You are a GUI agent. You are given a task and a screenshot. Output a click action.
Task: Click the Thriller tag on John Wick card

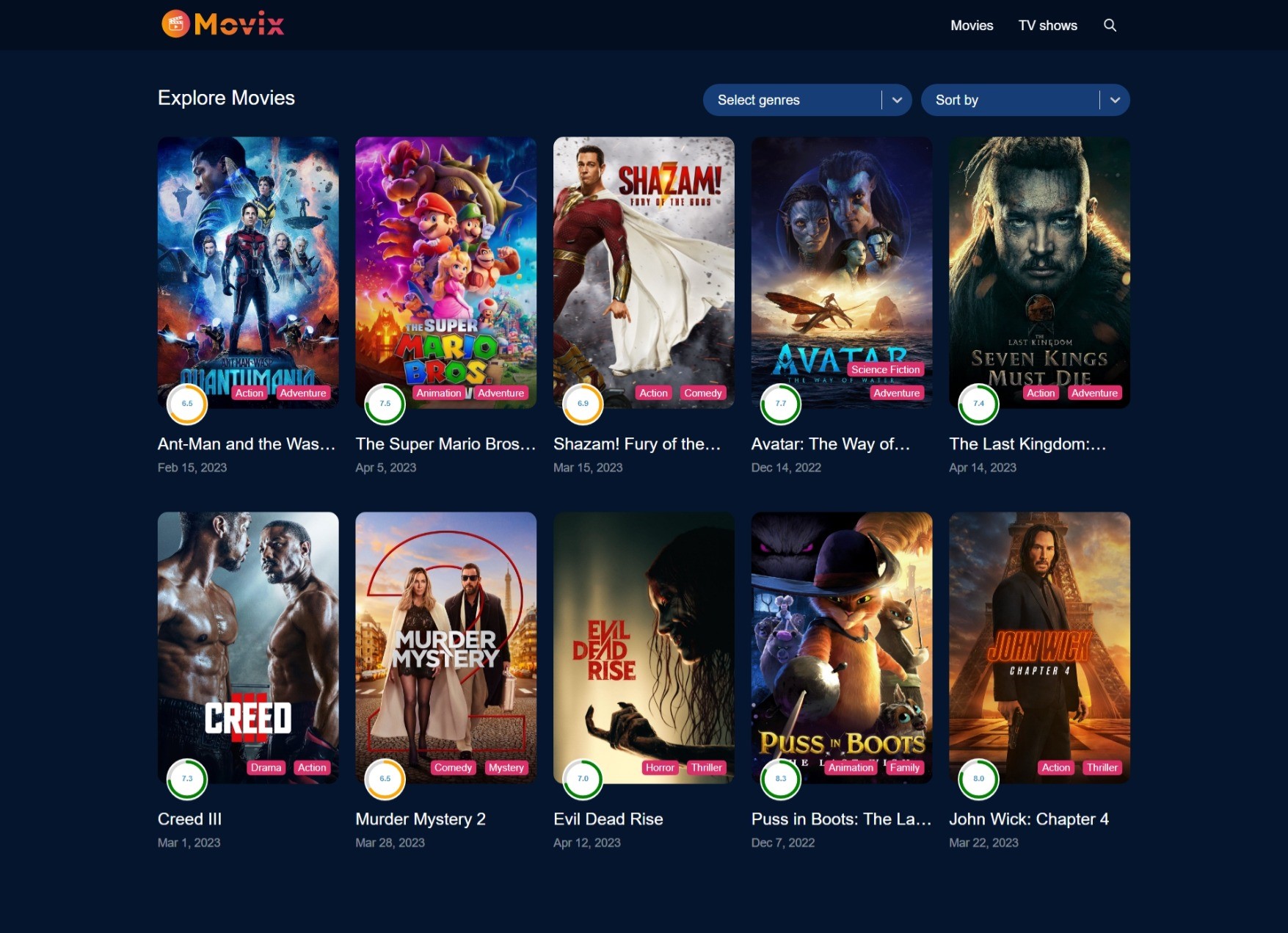click(x=1102, y=768)
